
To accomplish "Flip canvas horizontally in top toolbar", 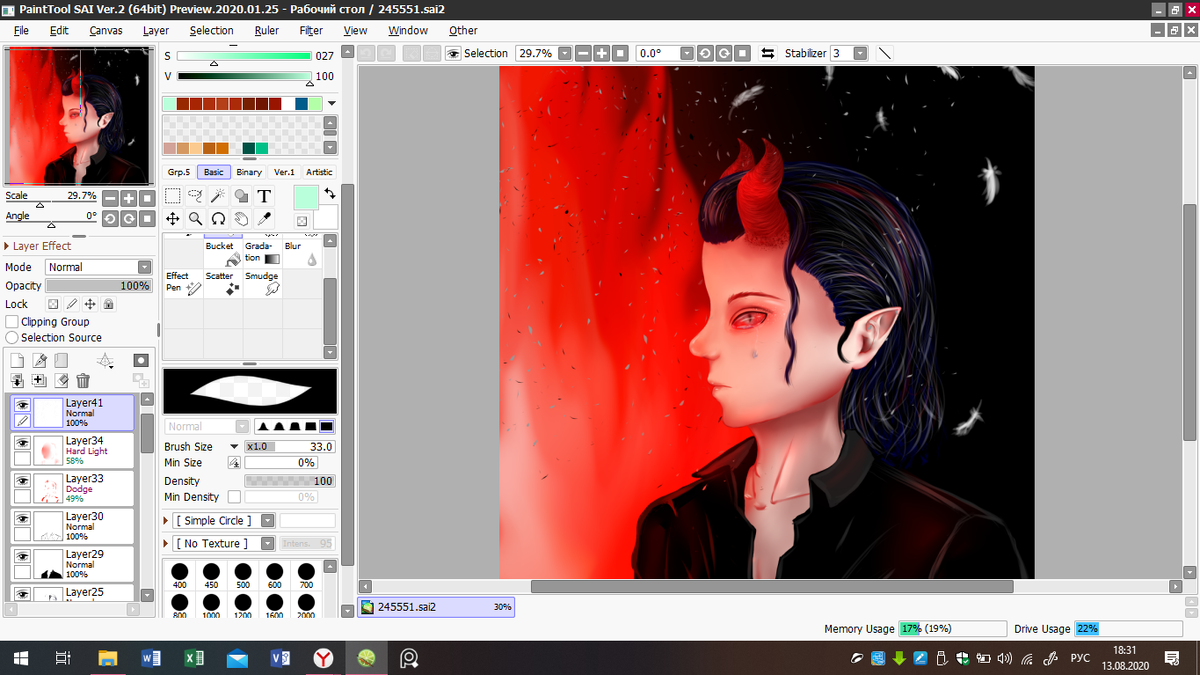I will [768, 53].
